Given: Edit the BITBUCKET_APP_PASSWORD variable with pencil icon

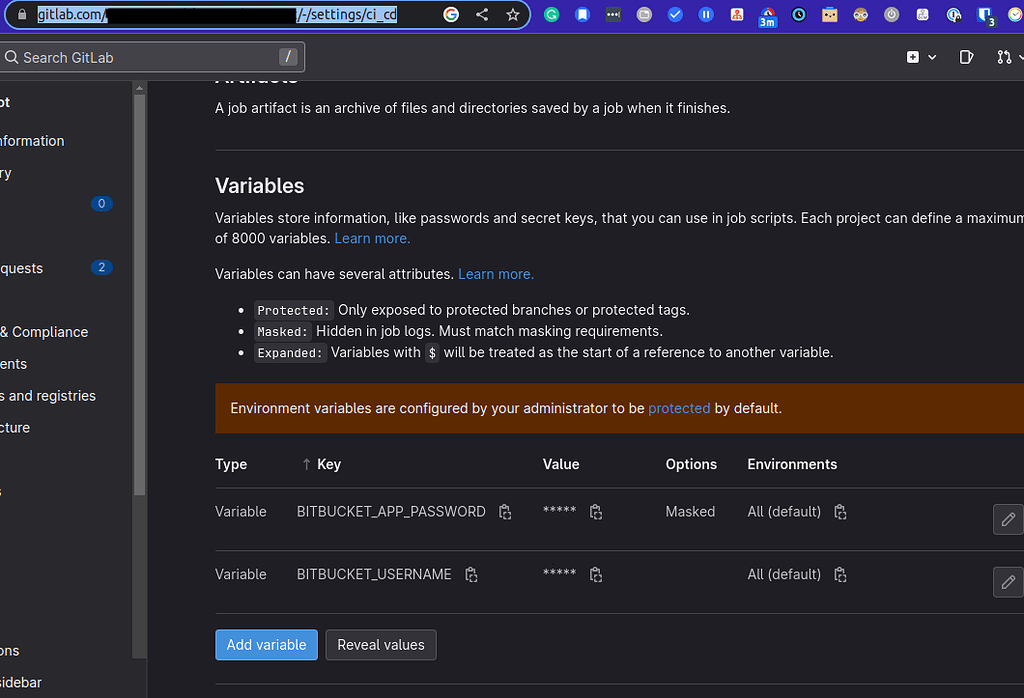Looking at the screenshot, I should 1008,519.
